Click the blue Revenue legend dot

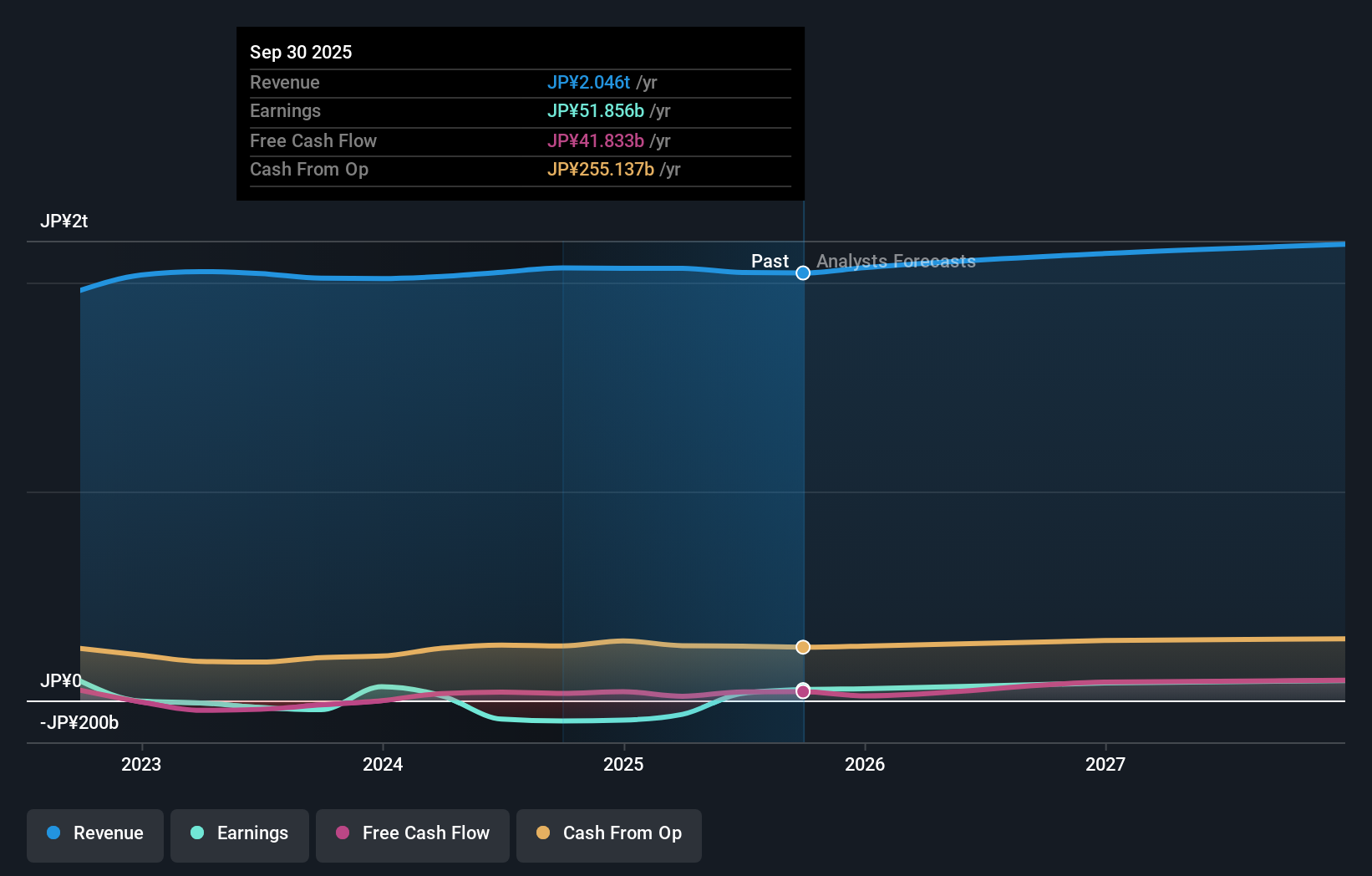pos(52,833)
